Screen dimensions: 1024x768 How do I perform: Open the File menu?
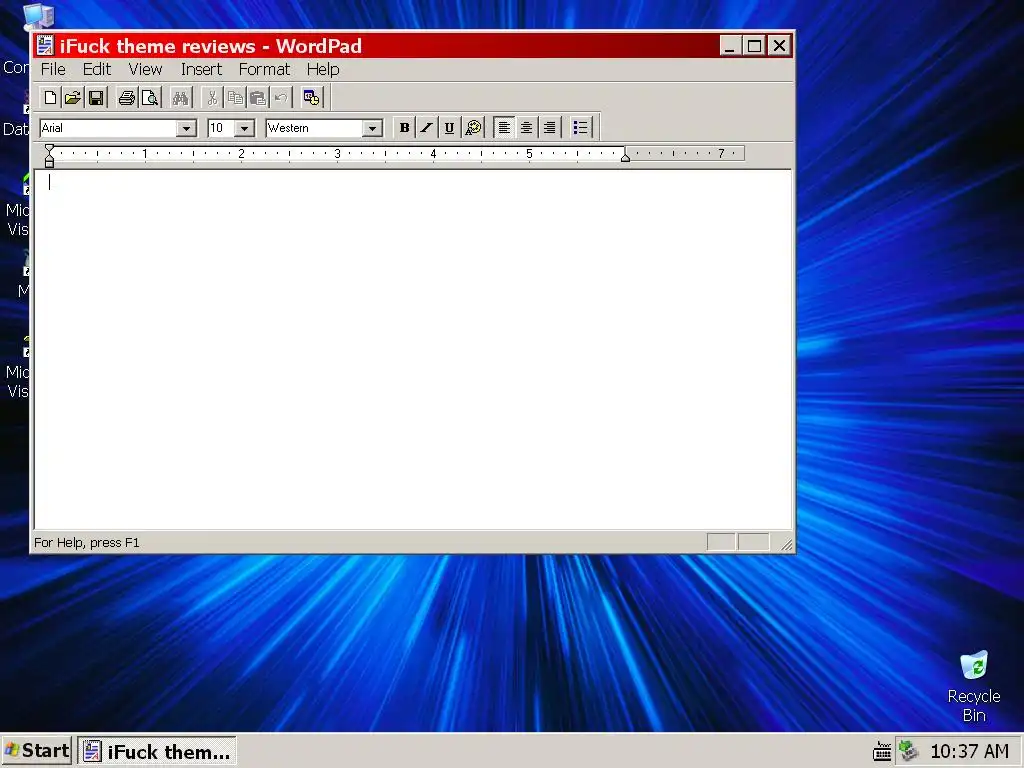53,69
